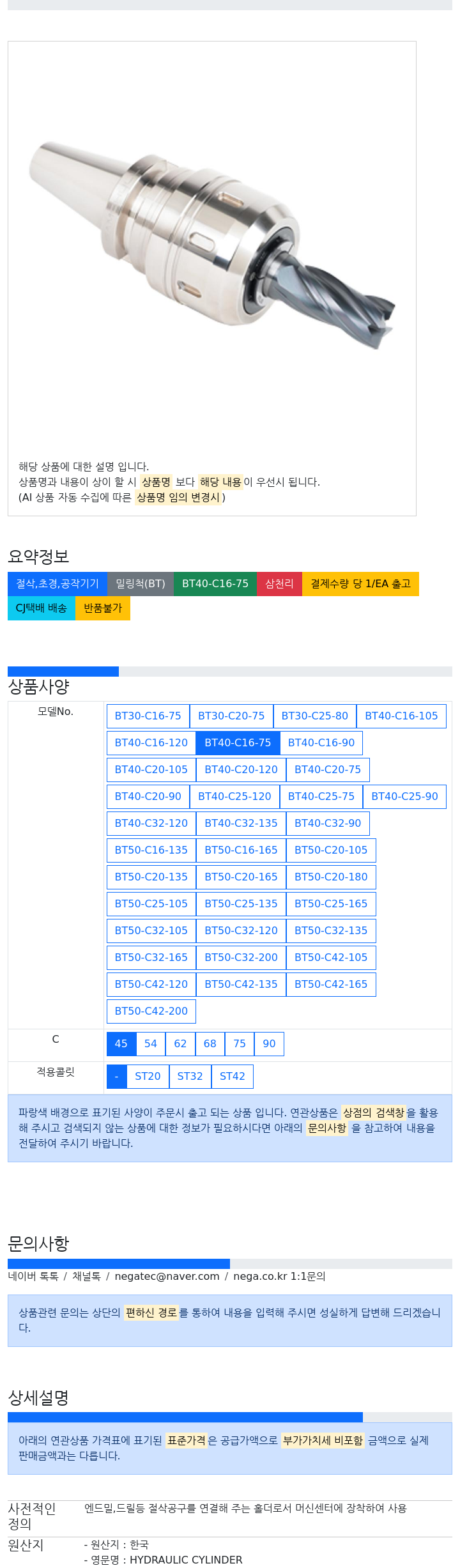Click the 결제수량 당 1/EA 출고 tag
Viewport: 460px width, 1568px height.
[360, 584]
